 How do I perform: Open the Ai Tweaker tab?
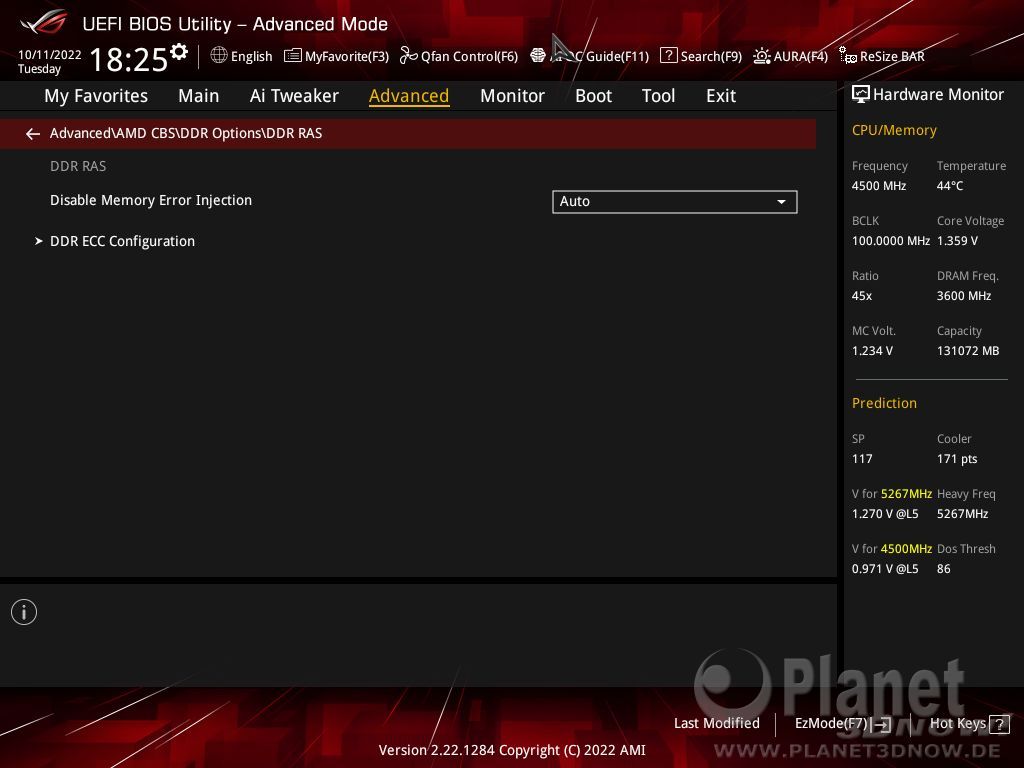click(x=294, y=96)
